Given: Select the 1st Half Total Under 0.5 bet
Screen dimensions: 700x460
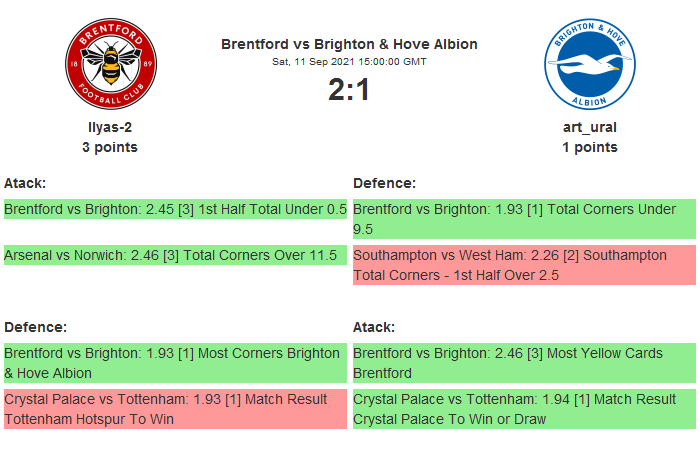Looking at the screenshot, I should tap(175, 209).
